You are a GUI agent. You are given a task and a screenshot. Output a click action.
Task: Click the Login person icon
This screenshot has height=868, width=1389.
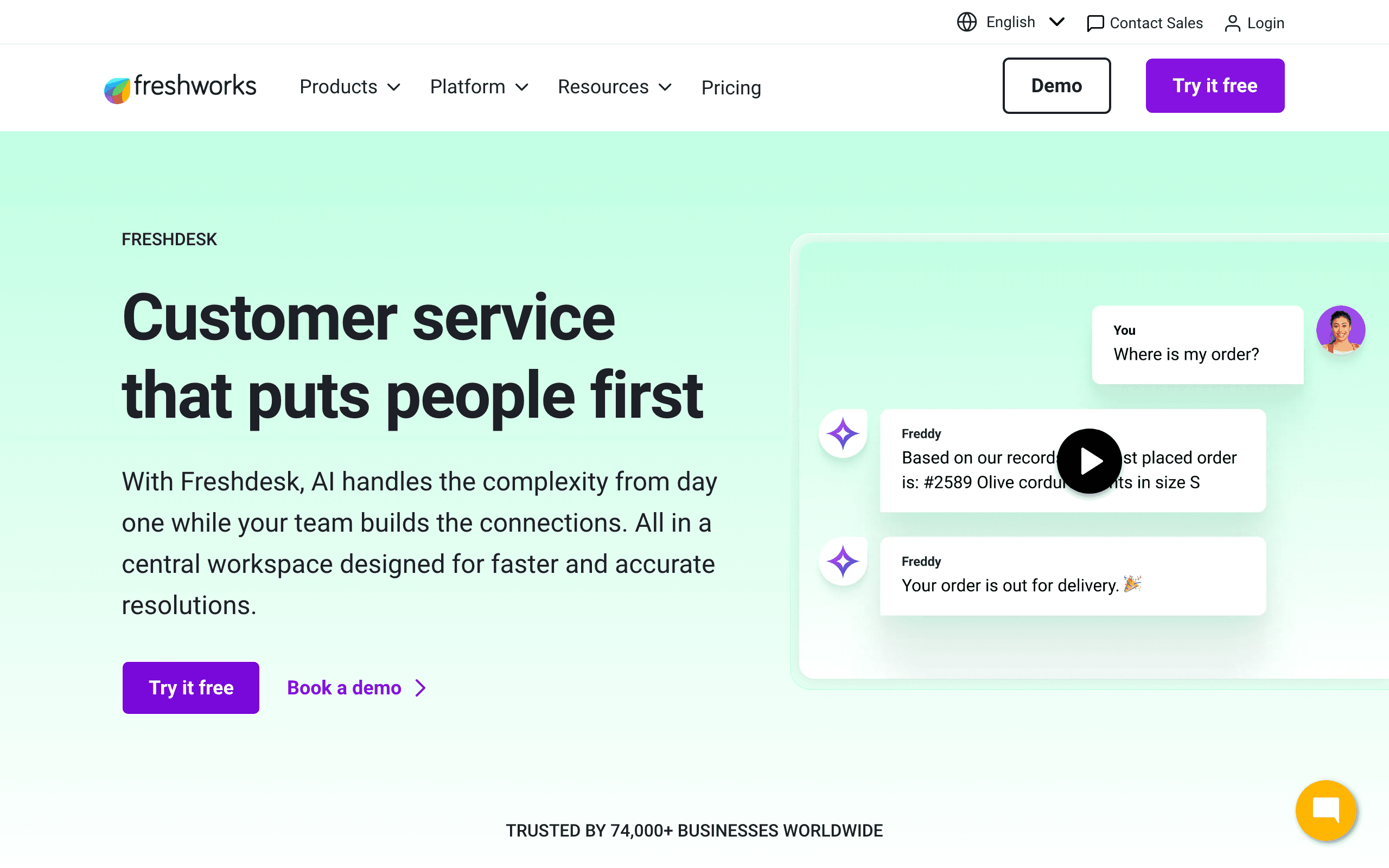coord(1232,23)
